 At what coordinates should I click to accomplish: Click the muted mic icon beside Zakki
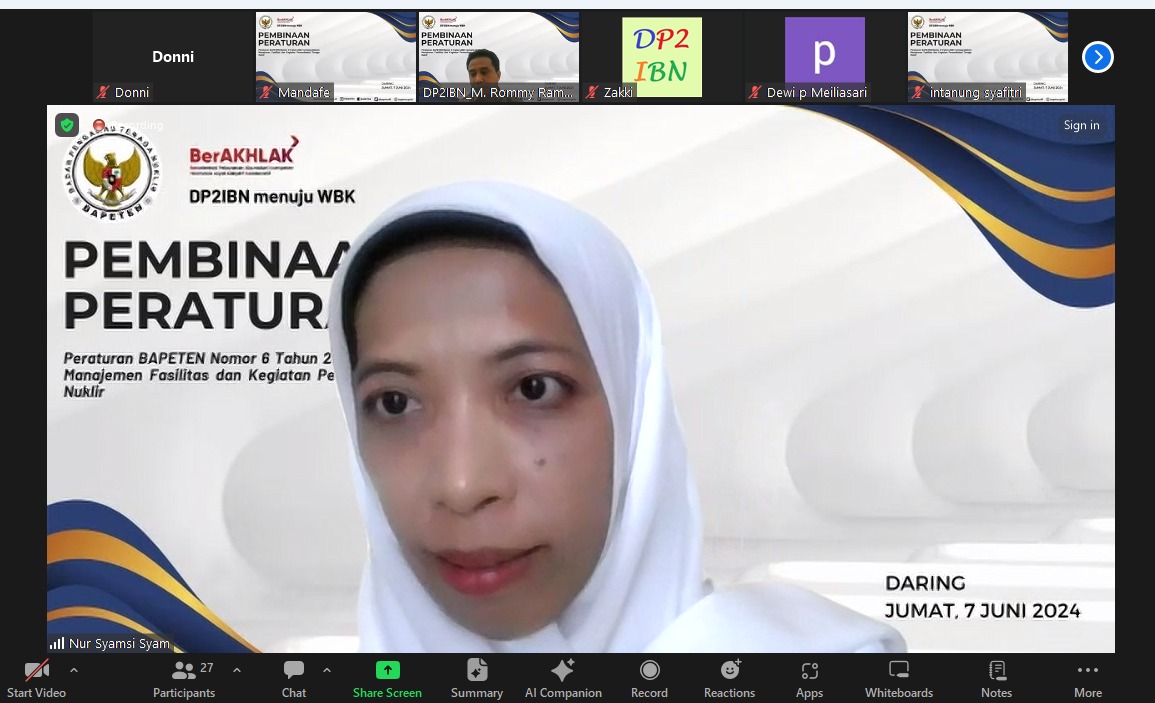(x=591, y=92)
